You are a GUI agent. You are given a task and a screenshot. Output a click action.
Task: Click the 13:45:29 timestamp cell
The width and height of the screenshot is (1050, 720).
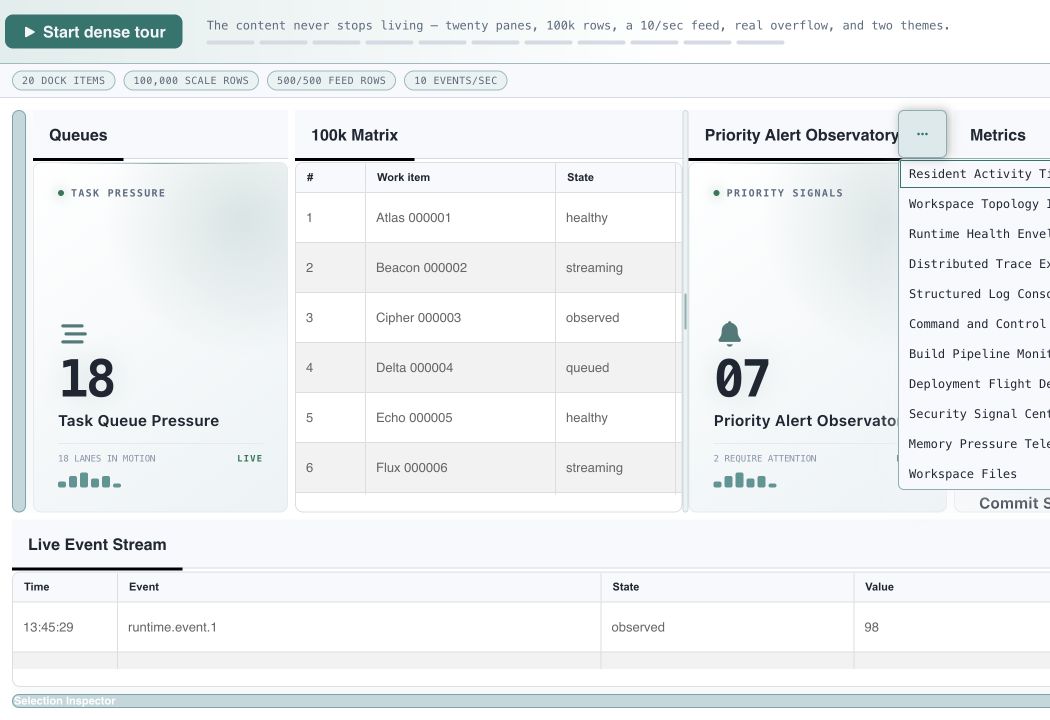[x=65, y=627]
